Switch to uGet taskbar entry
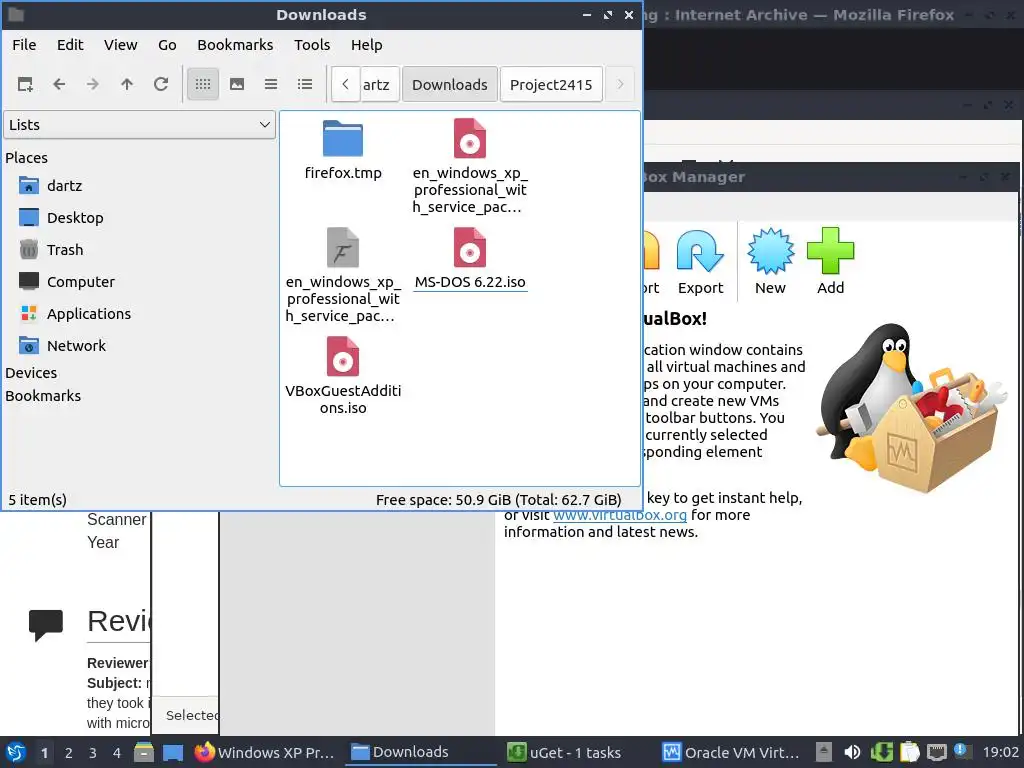 point(578,752)
